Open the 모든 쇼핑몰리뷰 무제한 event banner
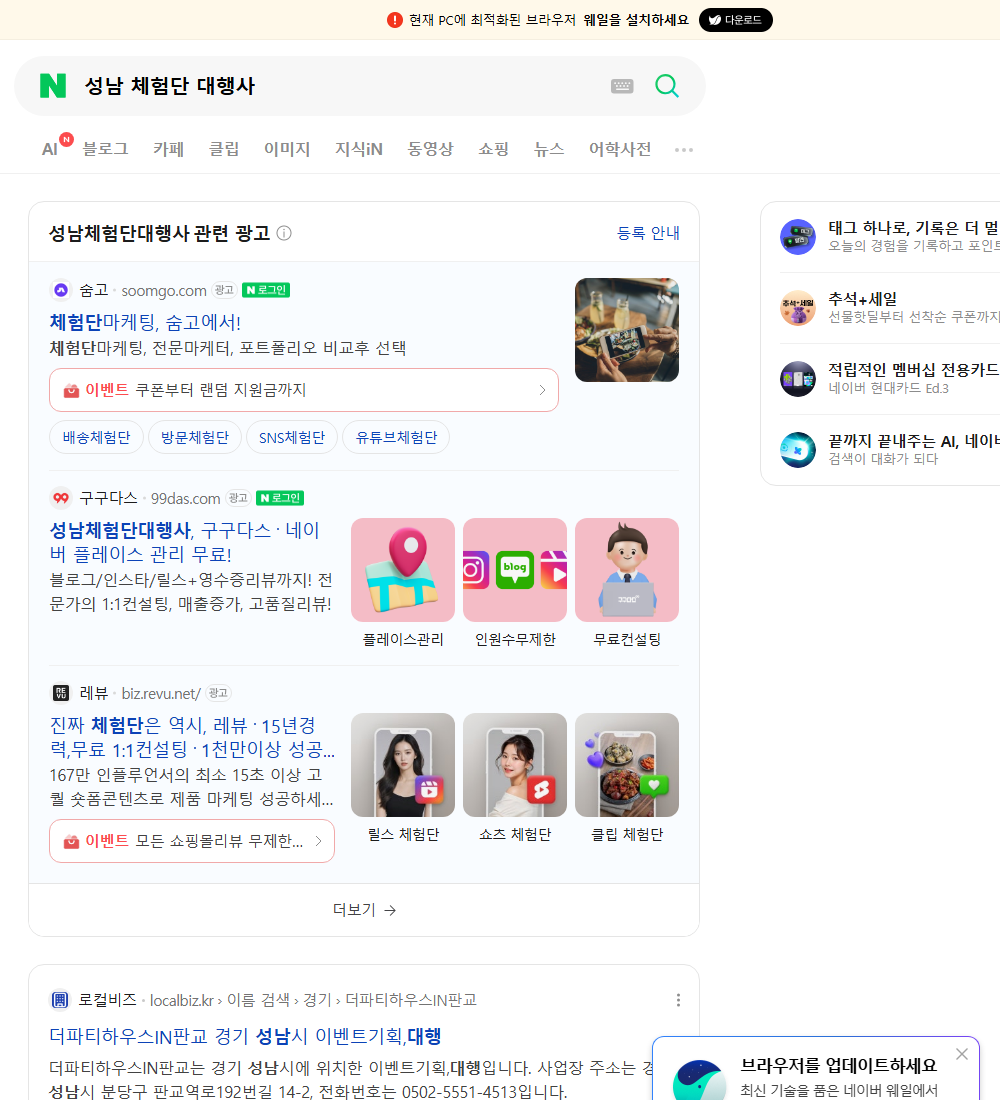Viewport: 1000px width, 1100px height. pyautogui.click(x=192, y=841)
